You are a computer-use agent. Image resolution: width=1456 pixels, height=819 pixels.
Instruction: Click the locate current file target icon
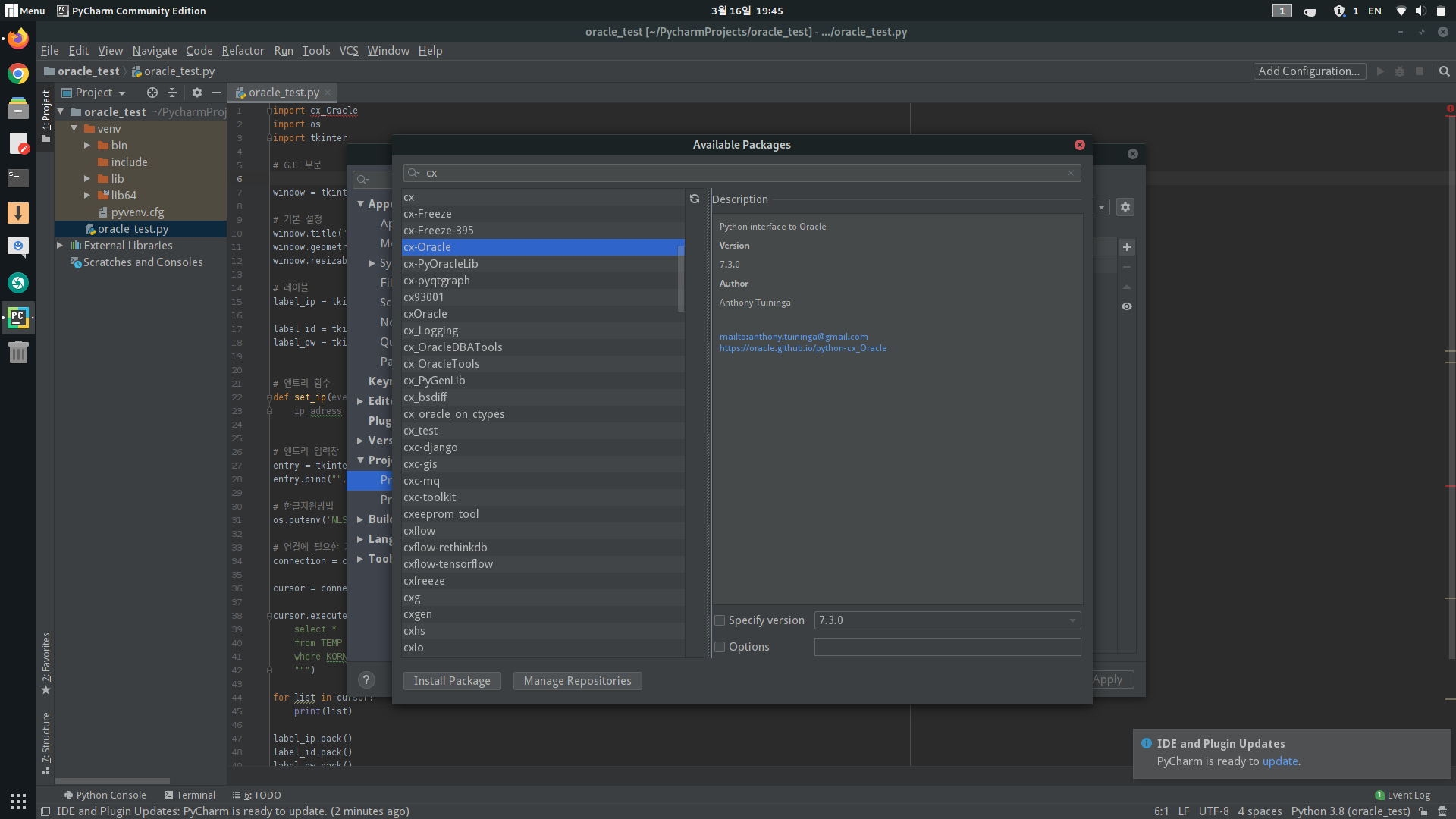(152, 93)
